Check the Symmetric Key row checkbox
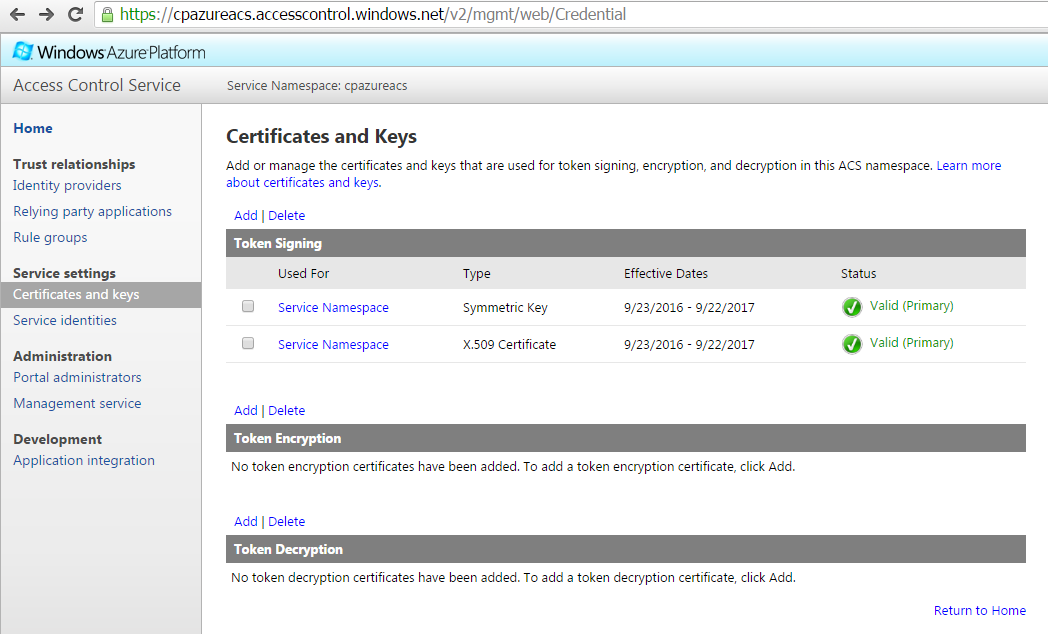 point(248,306)
